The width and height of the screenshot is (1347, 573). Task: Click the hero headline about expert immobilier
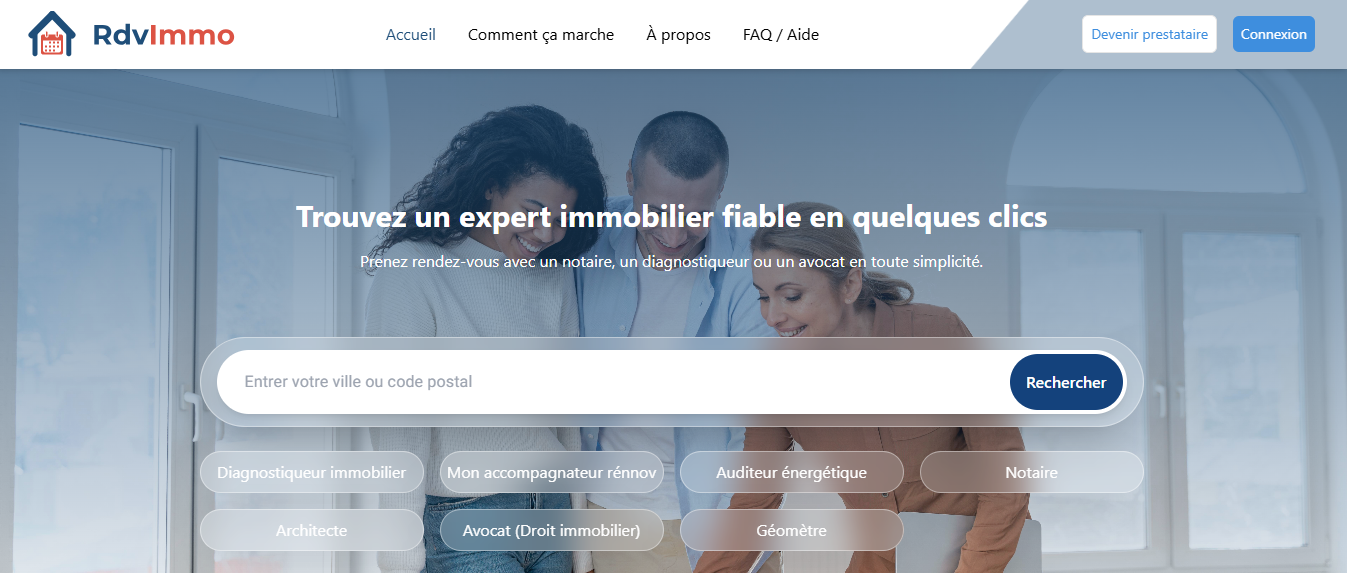[x=672, y=217]
